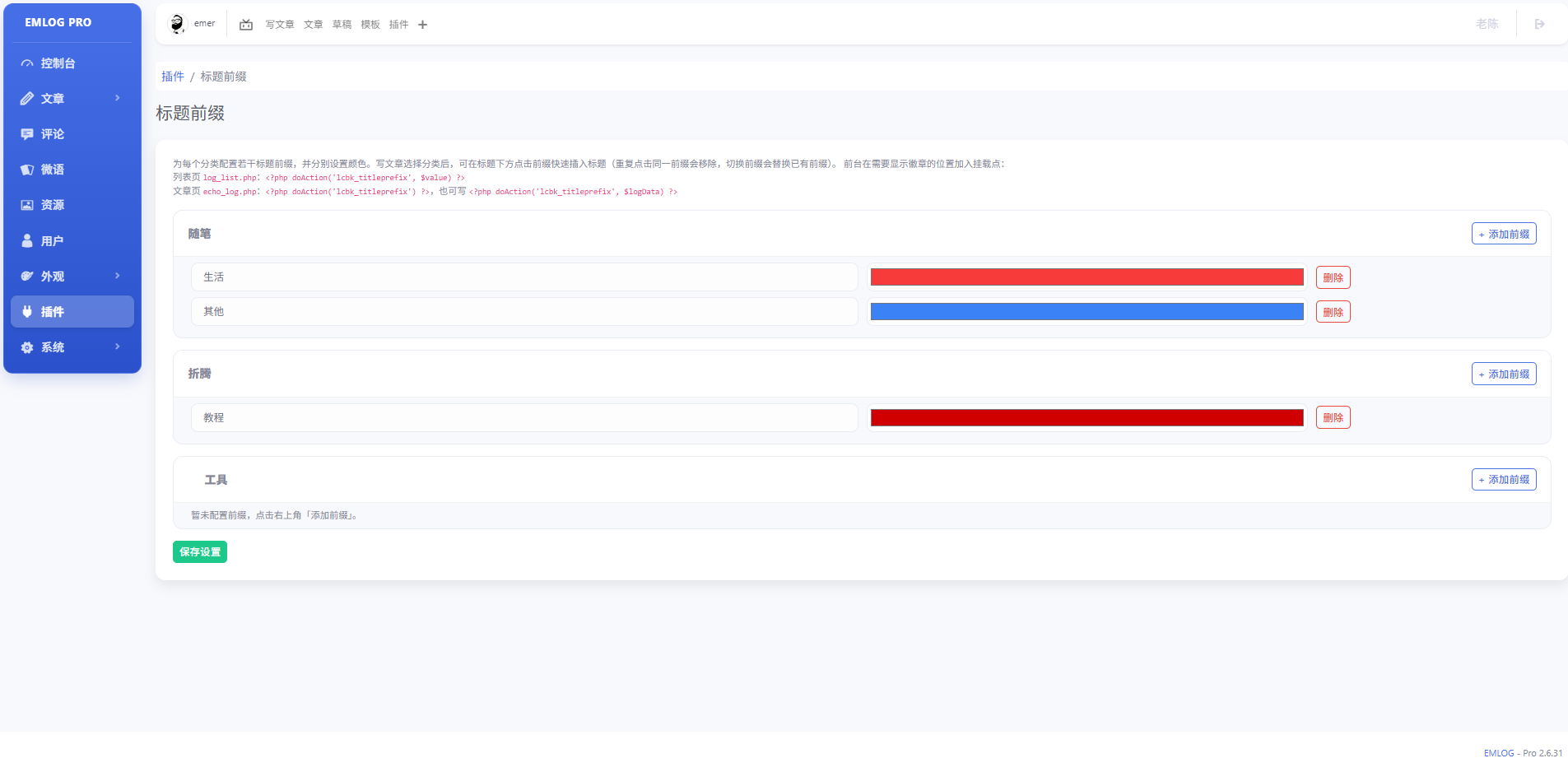Open 写文章 in the top menu
This screenshot has height=772, width=1568.
280,25
